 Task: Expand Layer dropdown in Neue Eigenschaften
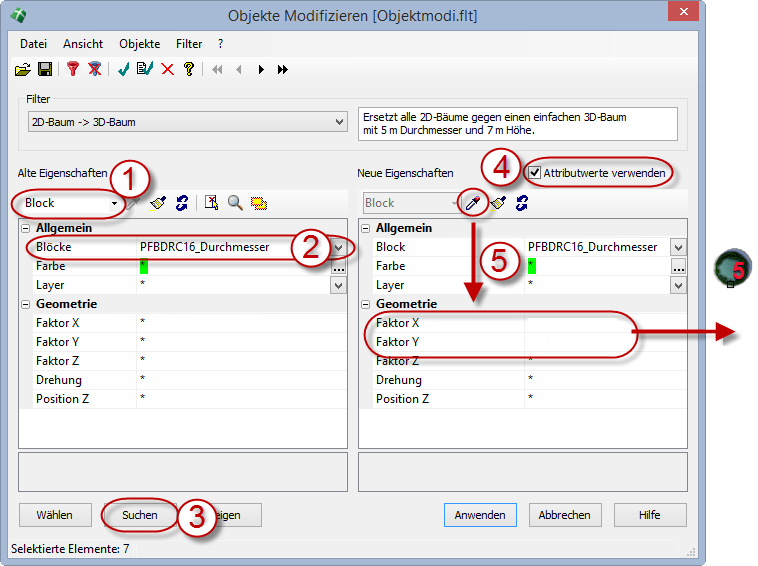(678, 285)
